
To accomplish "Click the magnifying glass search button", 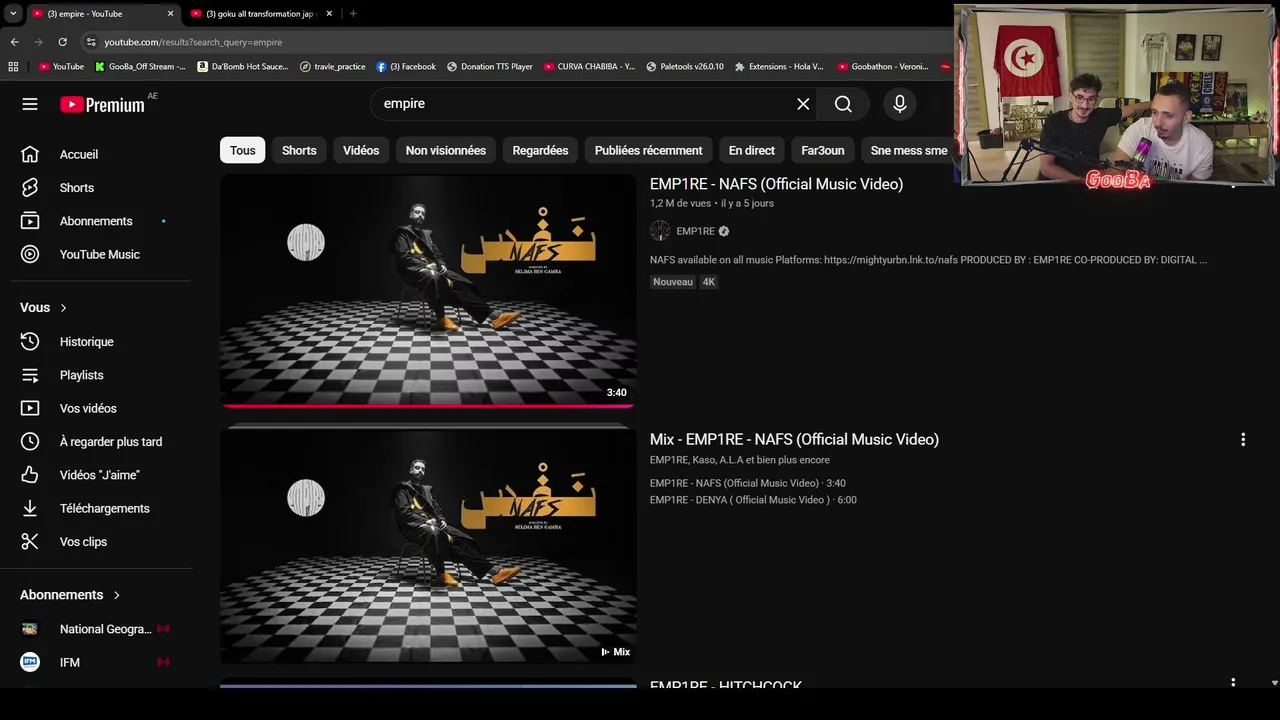I will pos(843,104).
